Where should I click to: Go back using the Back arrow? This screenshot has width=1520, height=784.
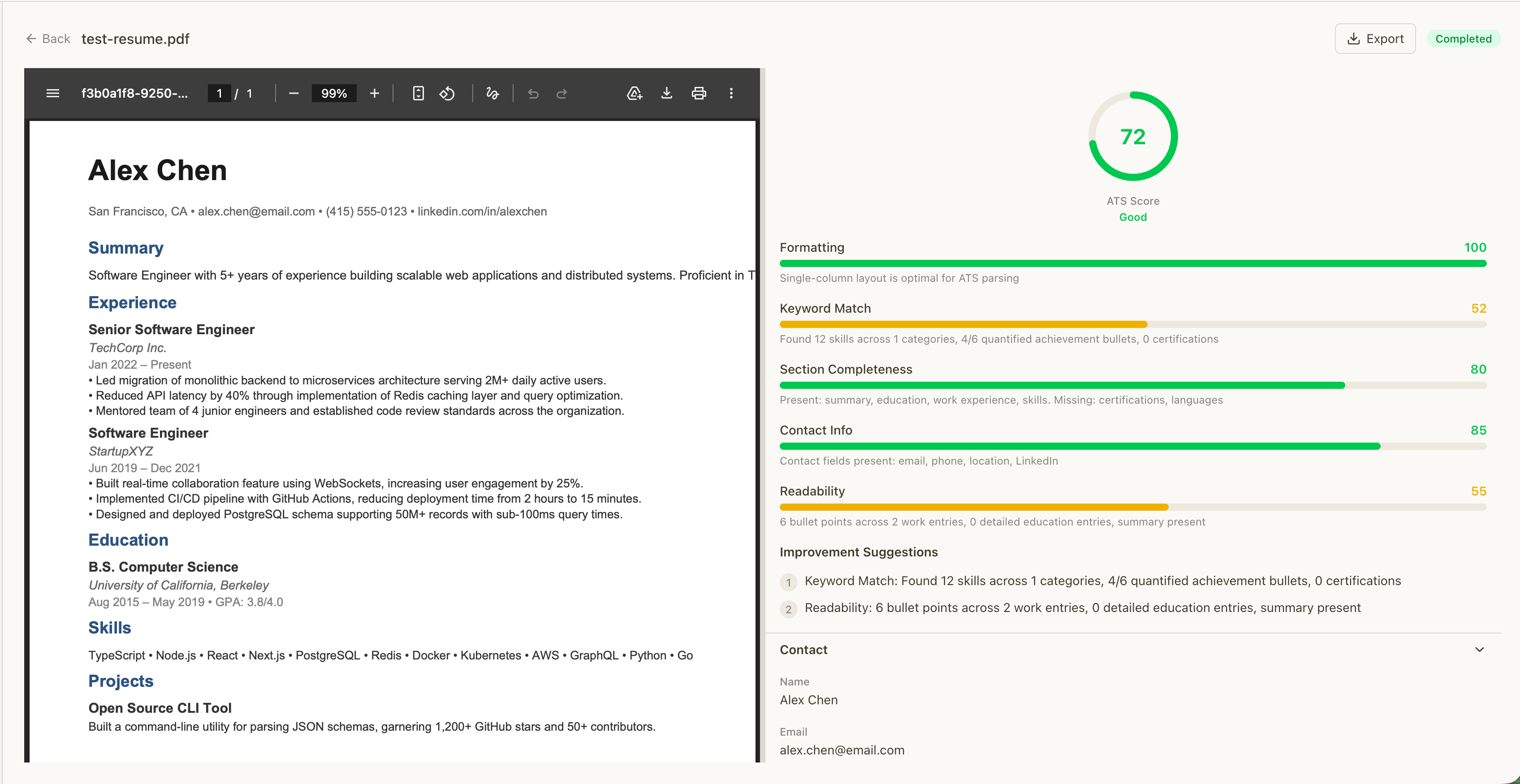48,39
